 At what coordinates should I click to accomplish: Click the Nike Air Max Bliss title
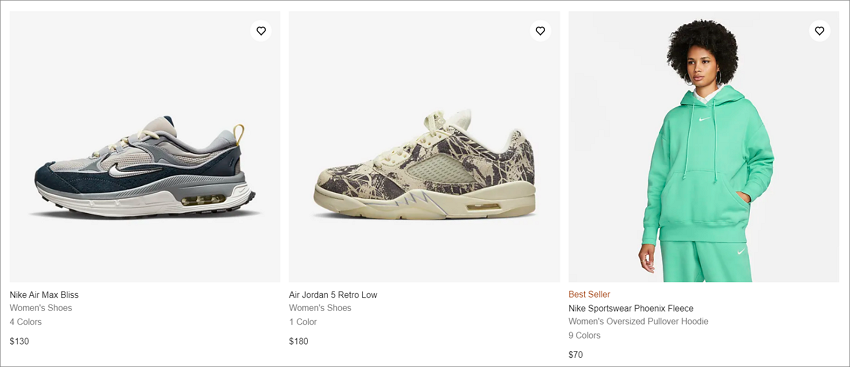[44, 295]
